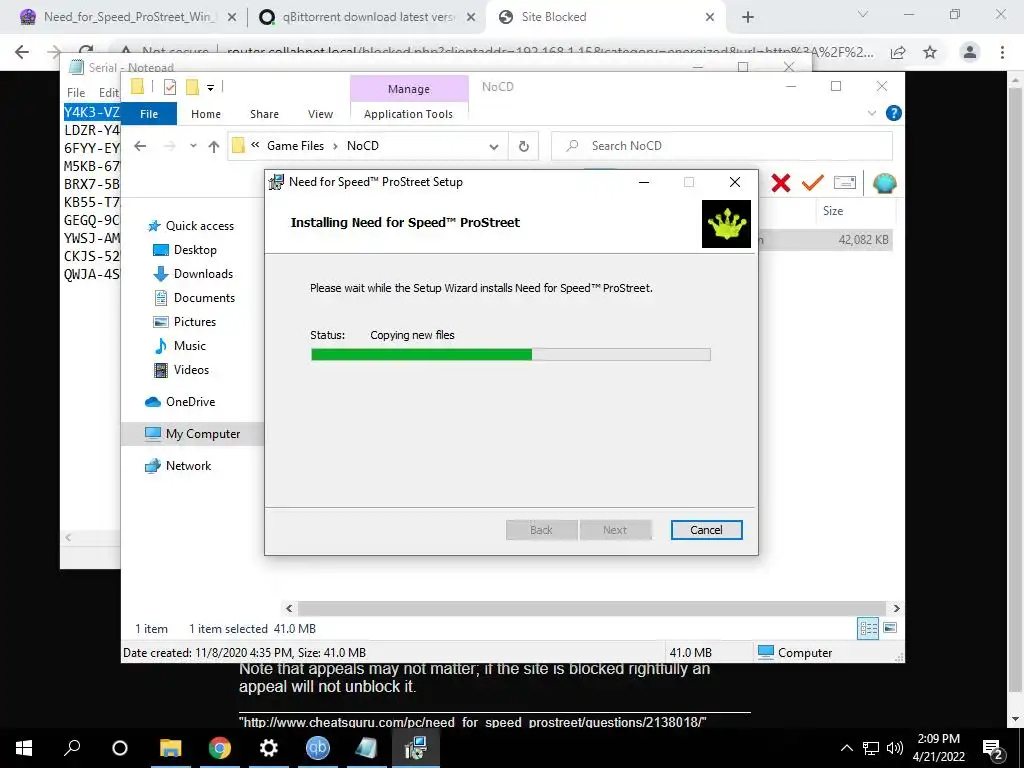
Task: Click quick access toolbar new folder icon
Action: pyautogui.click(x=193, y=87)
